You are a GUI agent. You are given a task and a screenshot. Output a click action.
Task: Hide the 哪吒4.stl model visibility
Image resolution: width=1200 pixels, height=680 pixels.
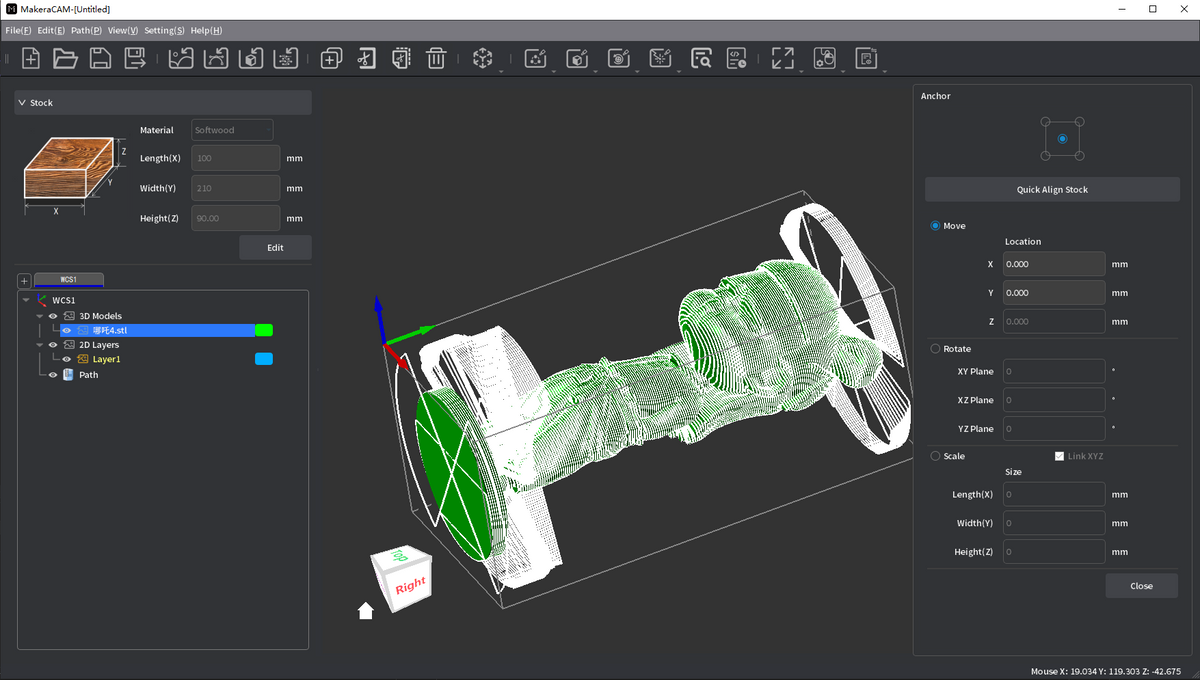tap(66, 330)
